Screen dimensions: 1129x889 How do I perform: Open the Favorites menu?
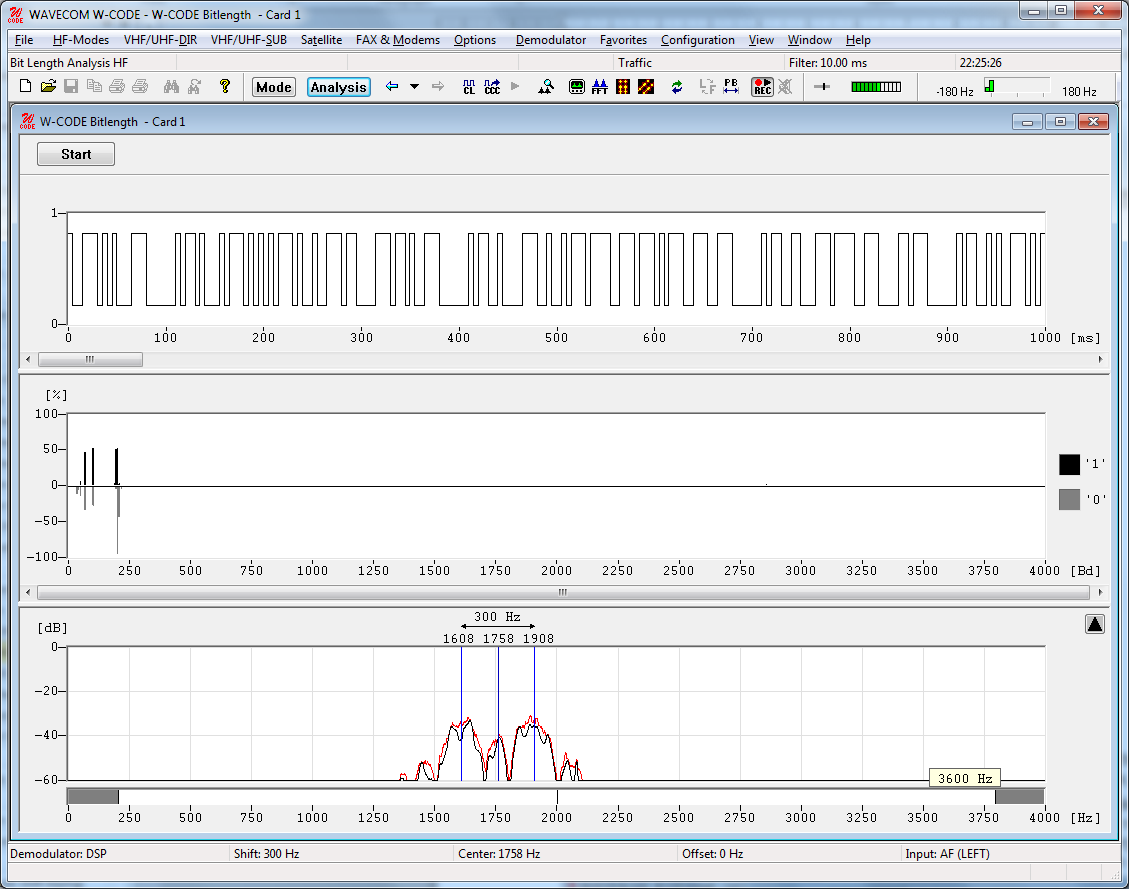pyautogui.click(x=624, y=40)
